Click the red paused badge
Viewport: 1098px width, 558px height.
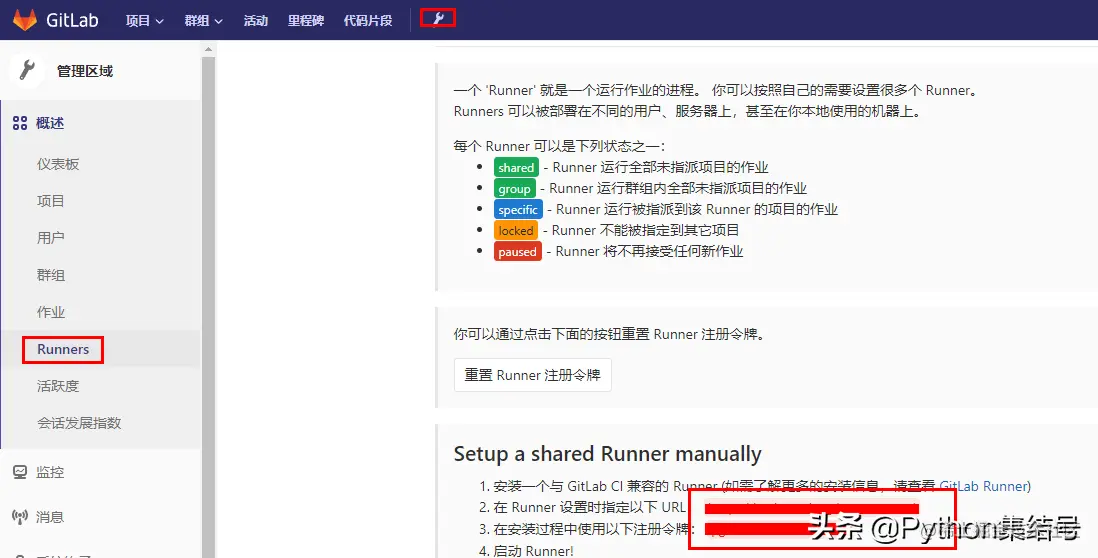pos(517,251)
